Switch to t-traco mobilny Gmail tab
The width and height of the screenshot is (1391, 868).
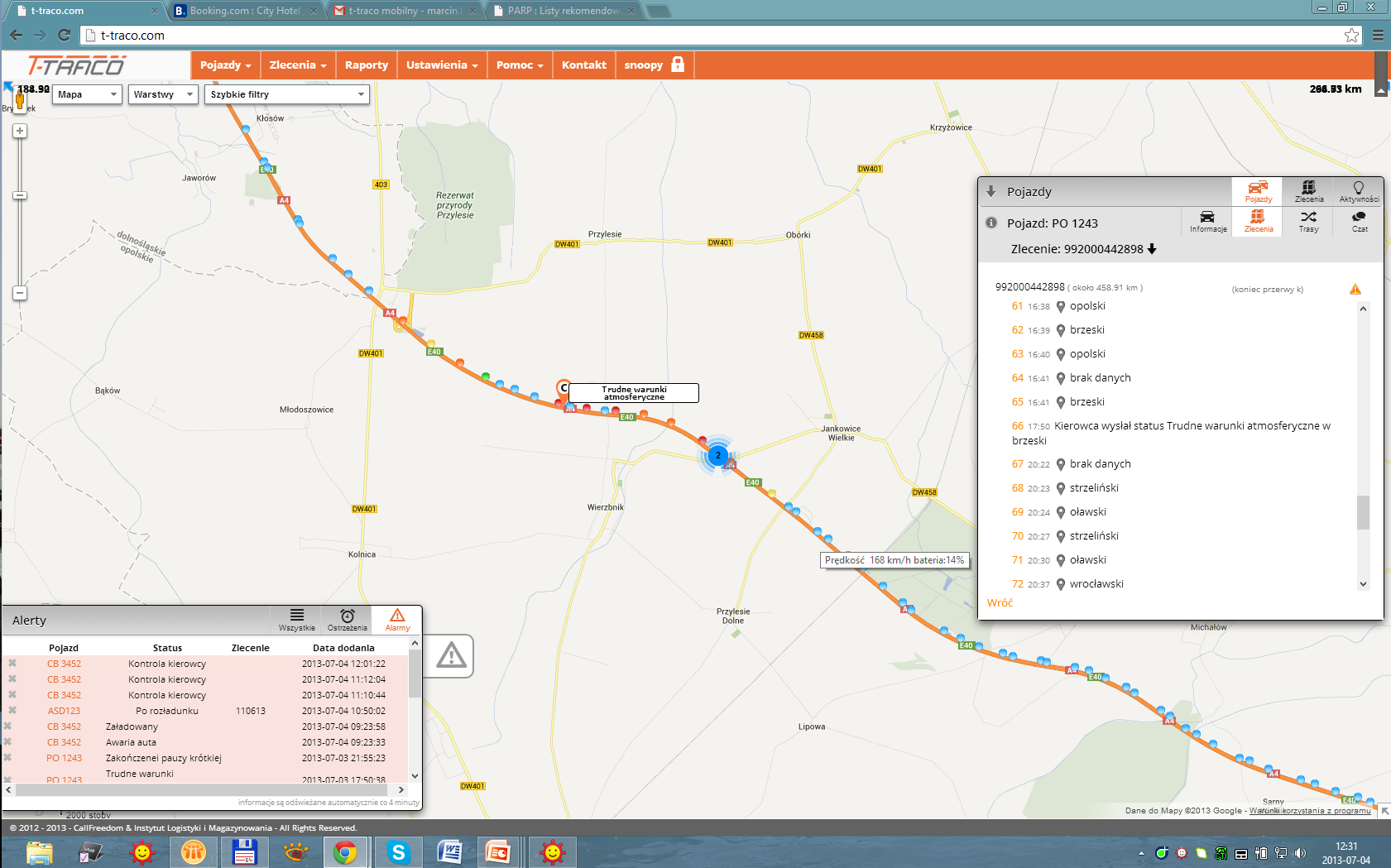(404, 11)
